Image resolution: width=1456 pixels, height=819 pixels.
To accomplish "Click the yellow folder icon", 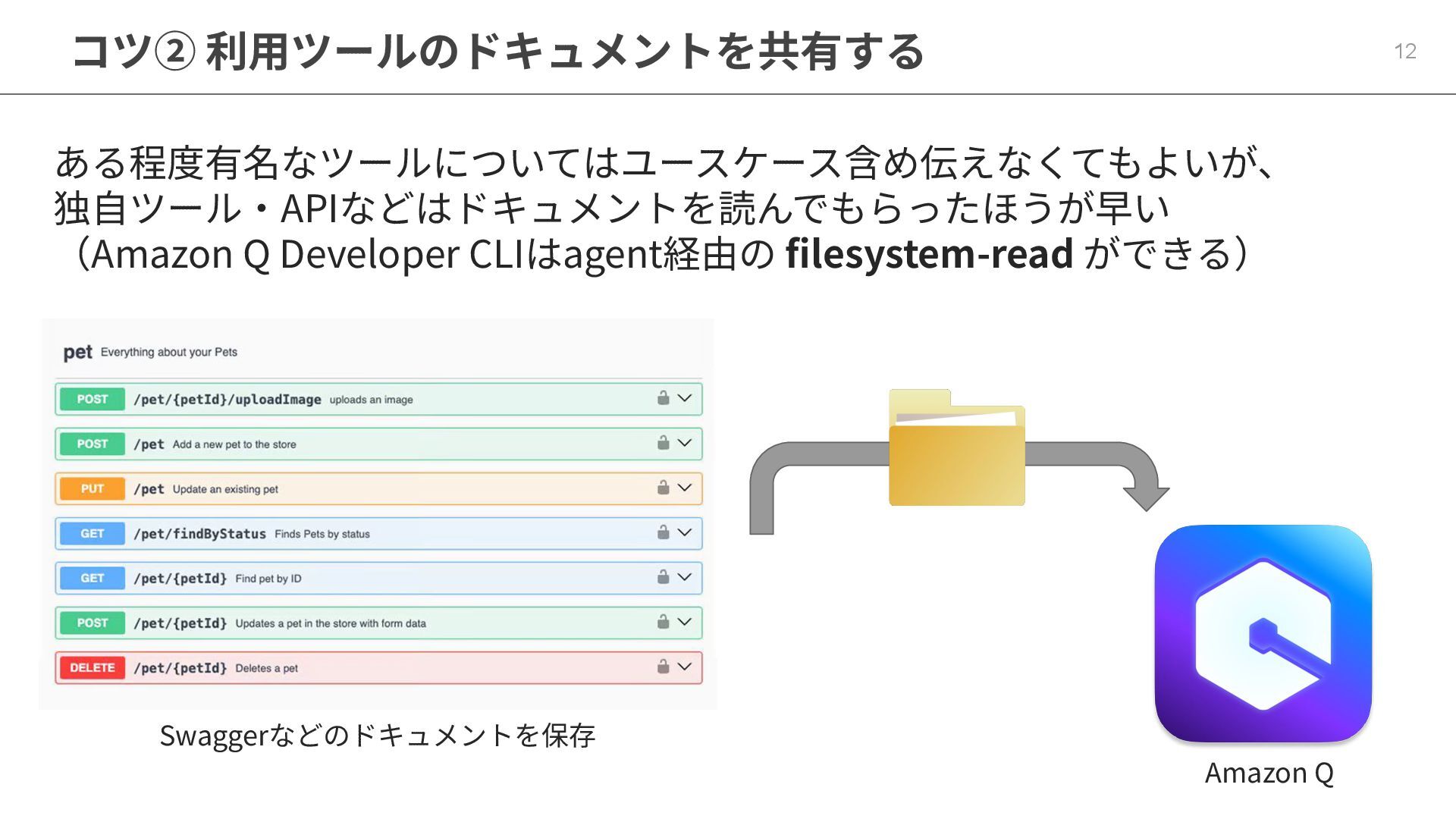I will [x=957, y=447].
